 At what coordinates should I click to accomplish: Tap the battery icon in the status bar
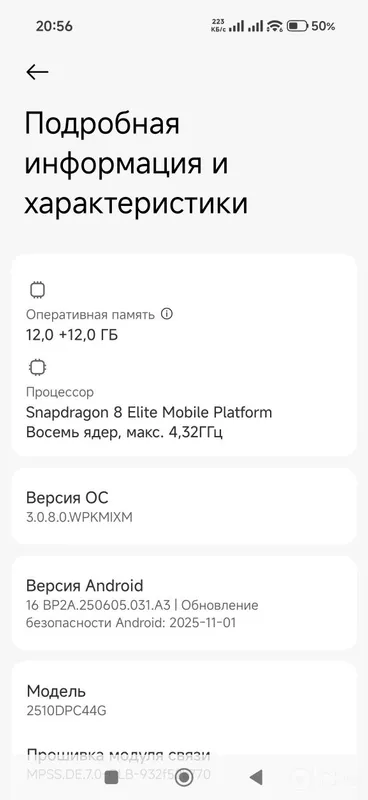tap(297, 26)
